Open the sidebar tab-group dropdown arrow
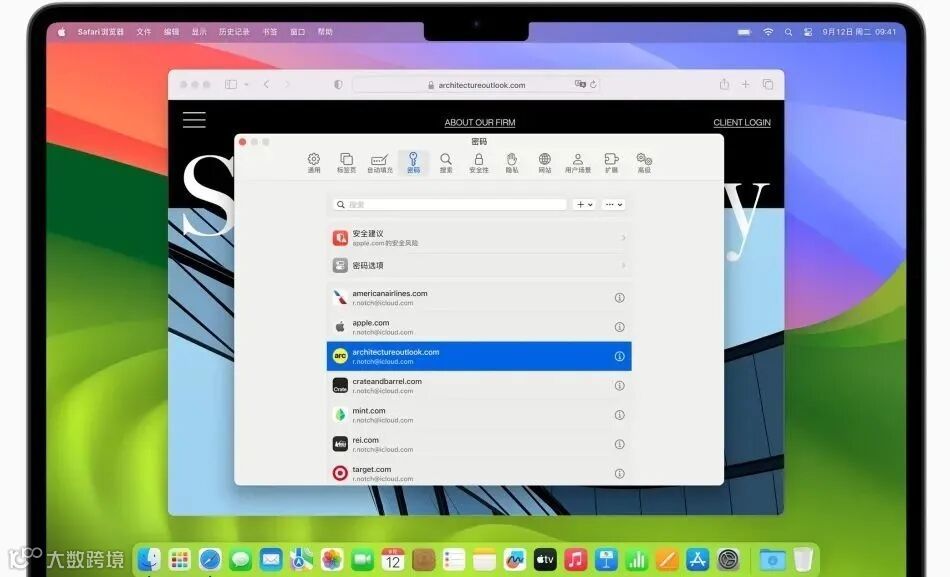950x577 pixels. pyautogui.click(x=247, y=85)
